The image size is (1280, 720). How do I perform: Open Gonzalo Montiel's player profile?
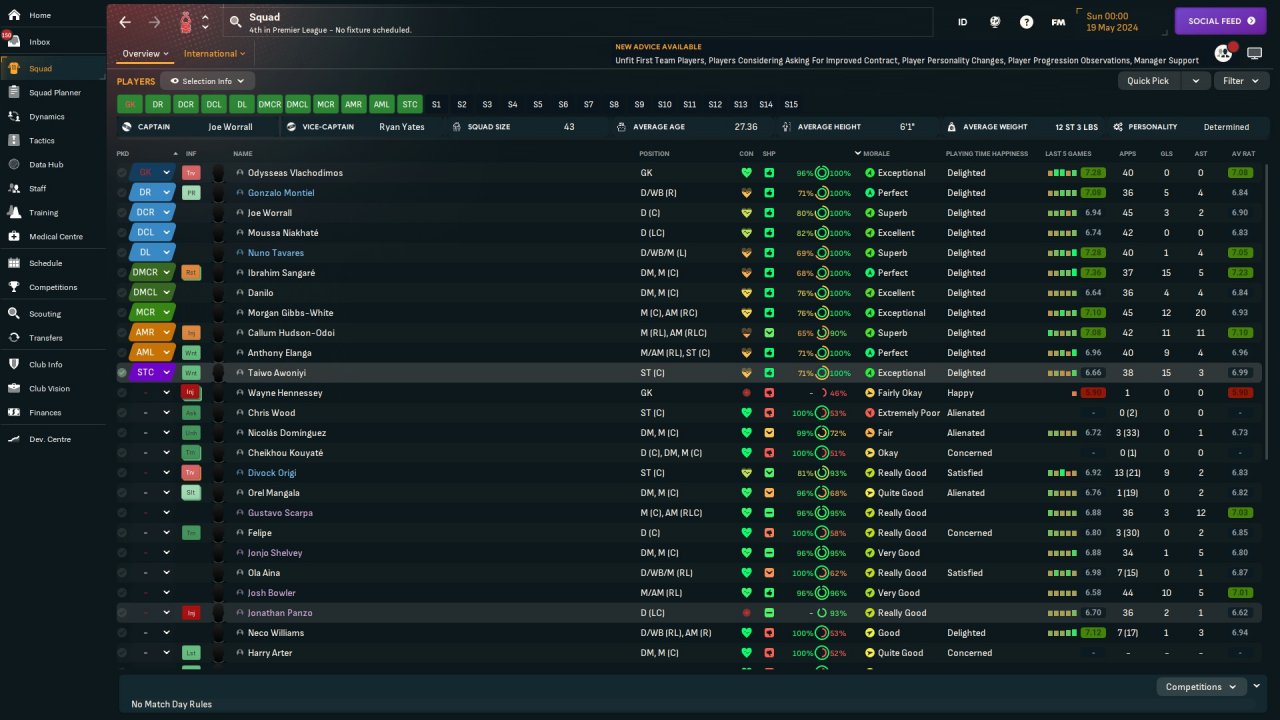281,193
